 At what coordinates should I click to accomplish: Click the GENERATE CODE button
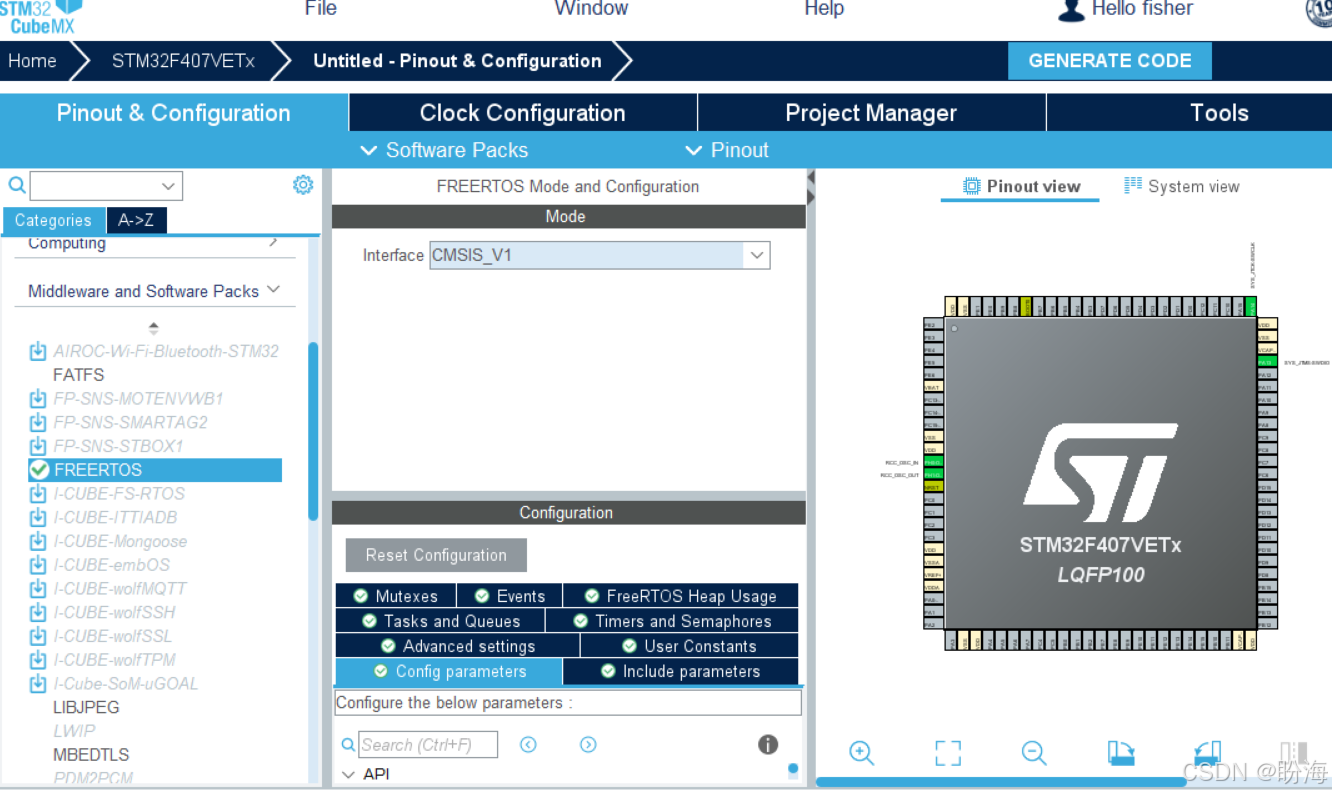pos(1109,61)
